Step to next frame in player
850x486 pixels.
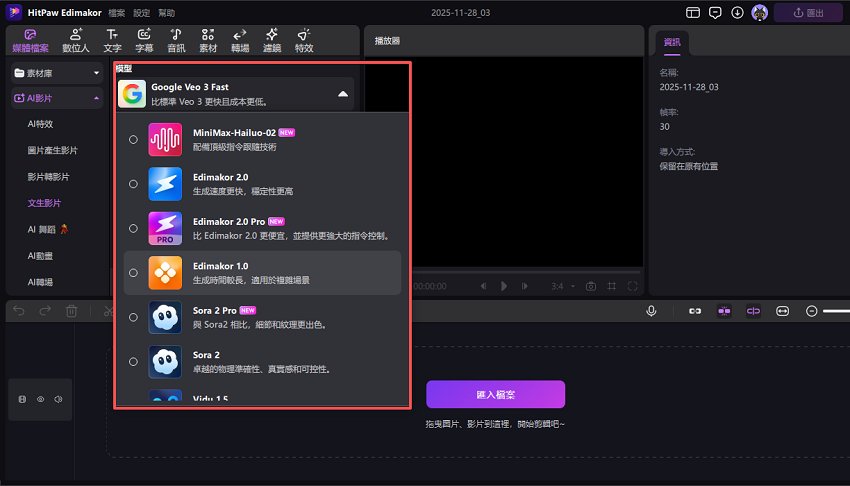[x=525, y=286]
